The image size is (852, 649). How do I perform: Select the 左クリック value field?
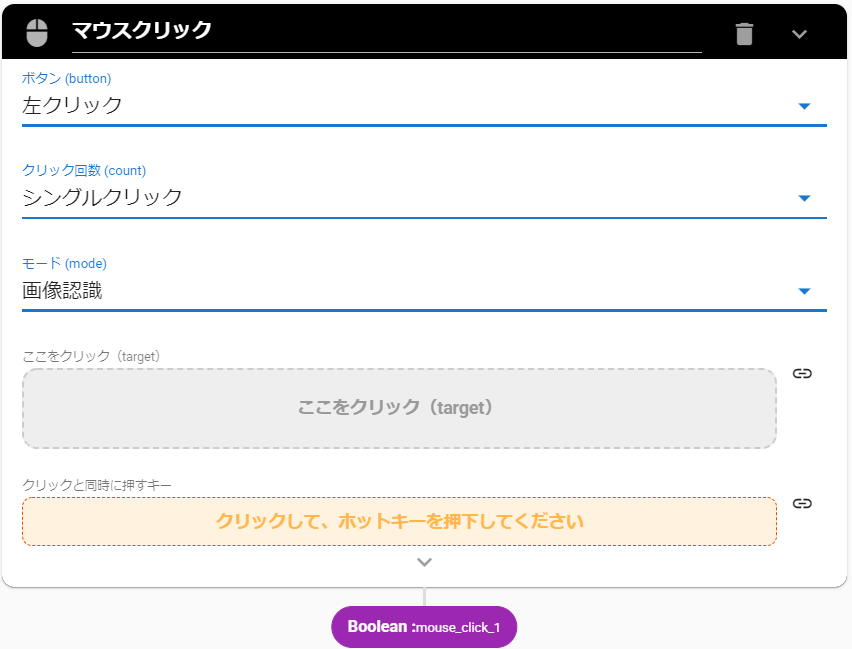400,105
